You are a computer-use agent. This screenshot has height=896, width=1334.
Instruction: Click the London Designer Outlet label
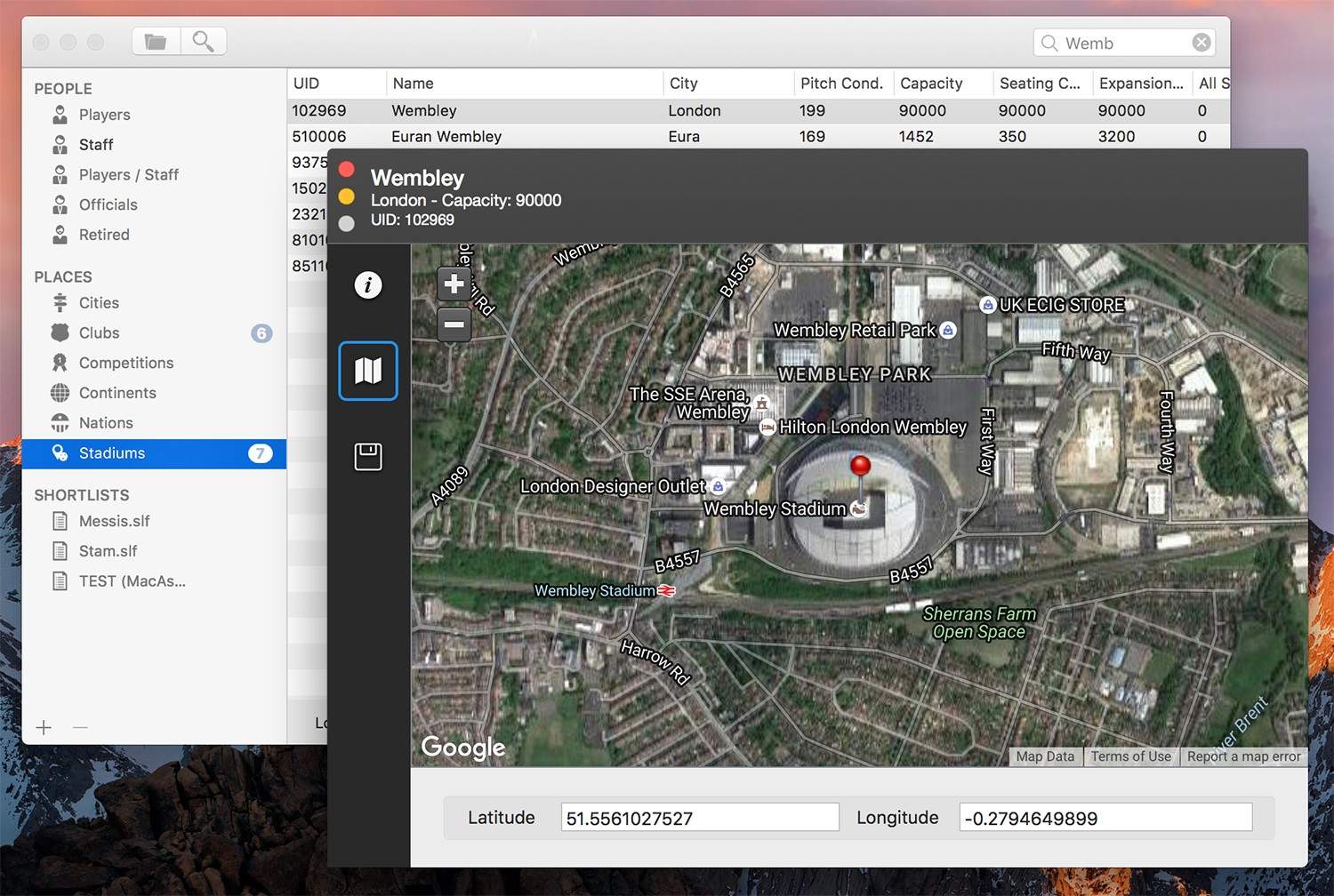click(x=613, y=486)
